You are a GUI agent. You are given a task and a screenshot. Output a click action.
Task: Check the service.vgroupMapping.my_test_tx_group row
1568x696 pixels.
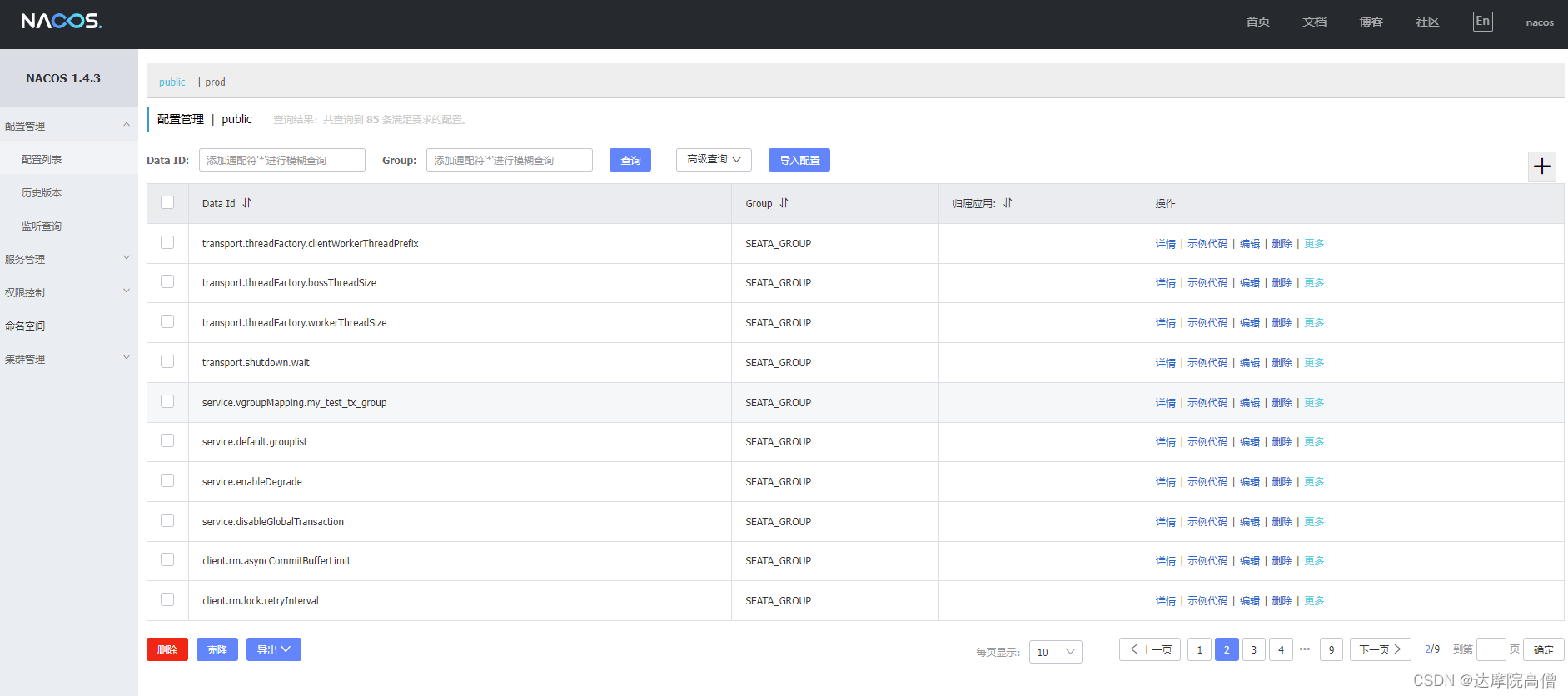pyautogui.click(x=167, y=401)
